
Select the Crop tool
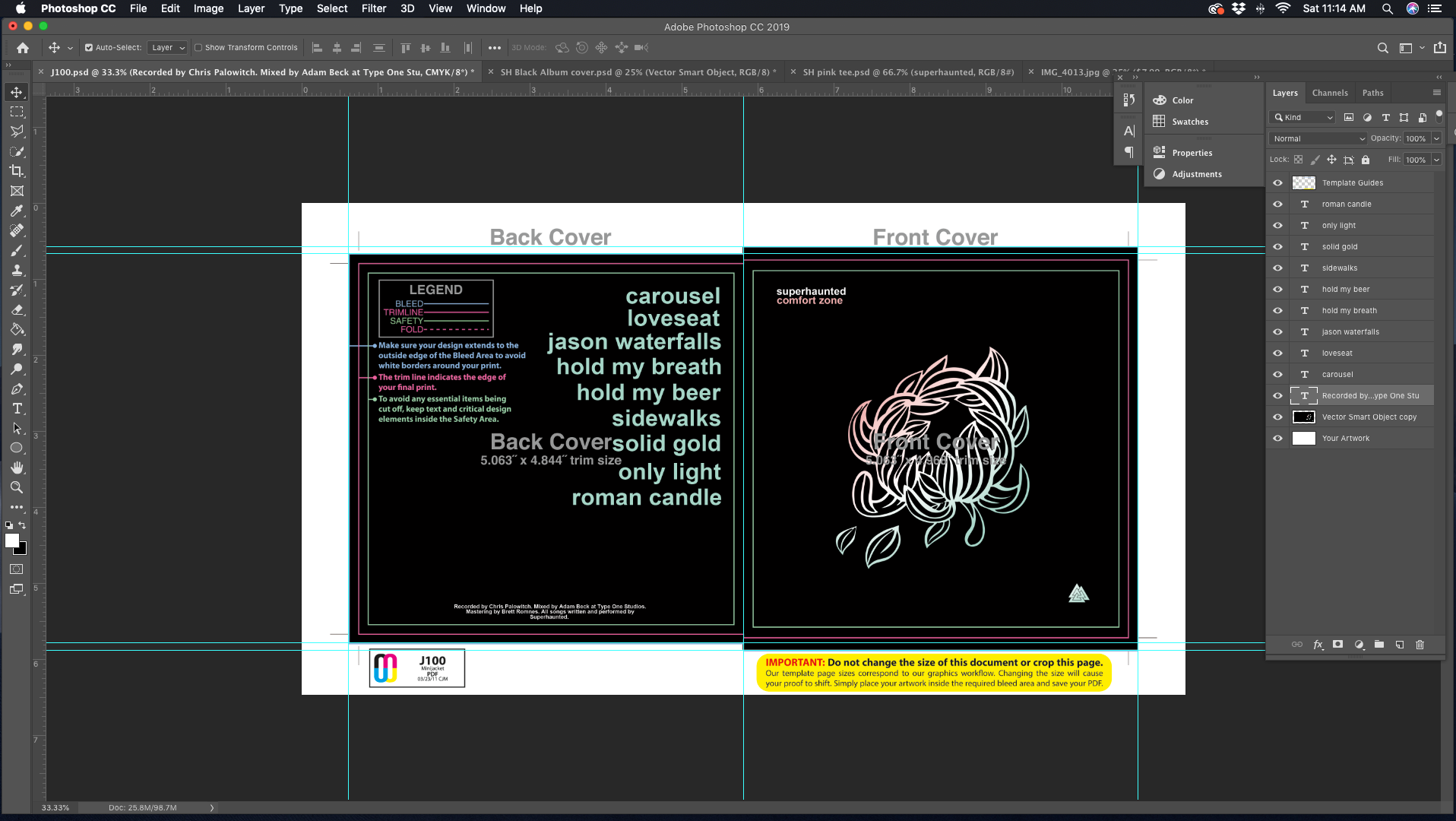pyautogui.click(x=17, y=171)
